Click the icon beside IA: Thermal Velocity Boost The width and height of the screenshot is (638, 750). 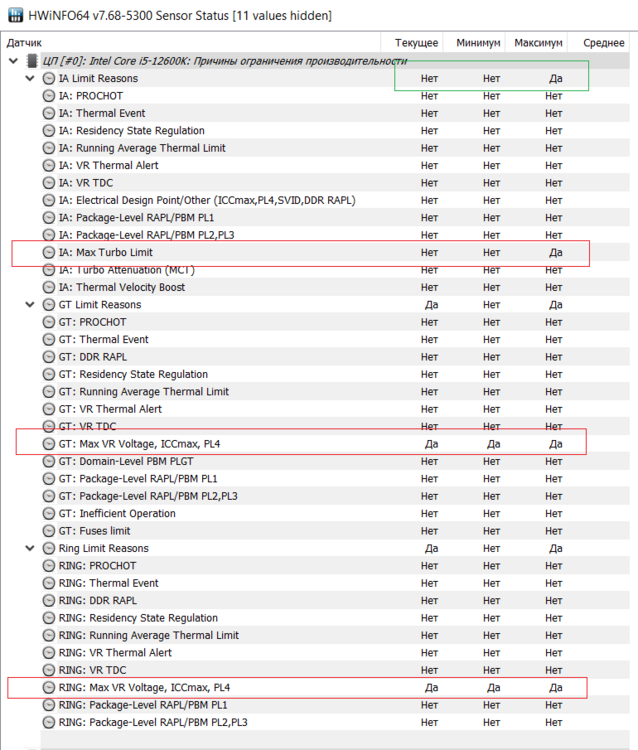(x=49, y=287)
